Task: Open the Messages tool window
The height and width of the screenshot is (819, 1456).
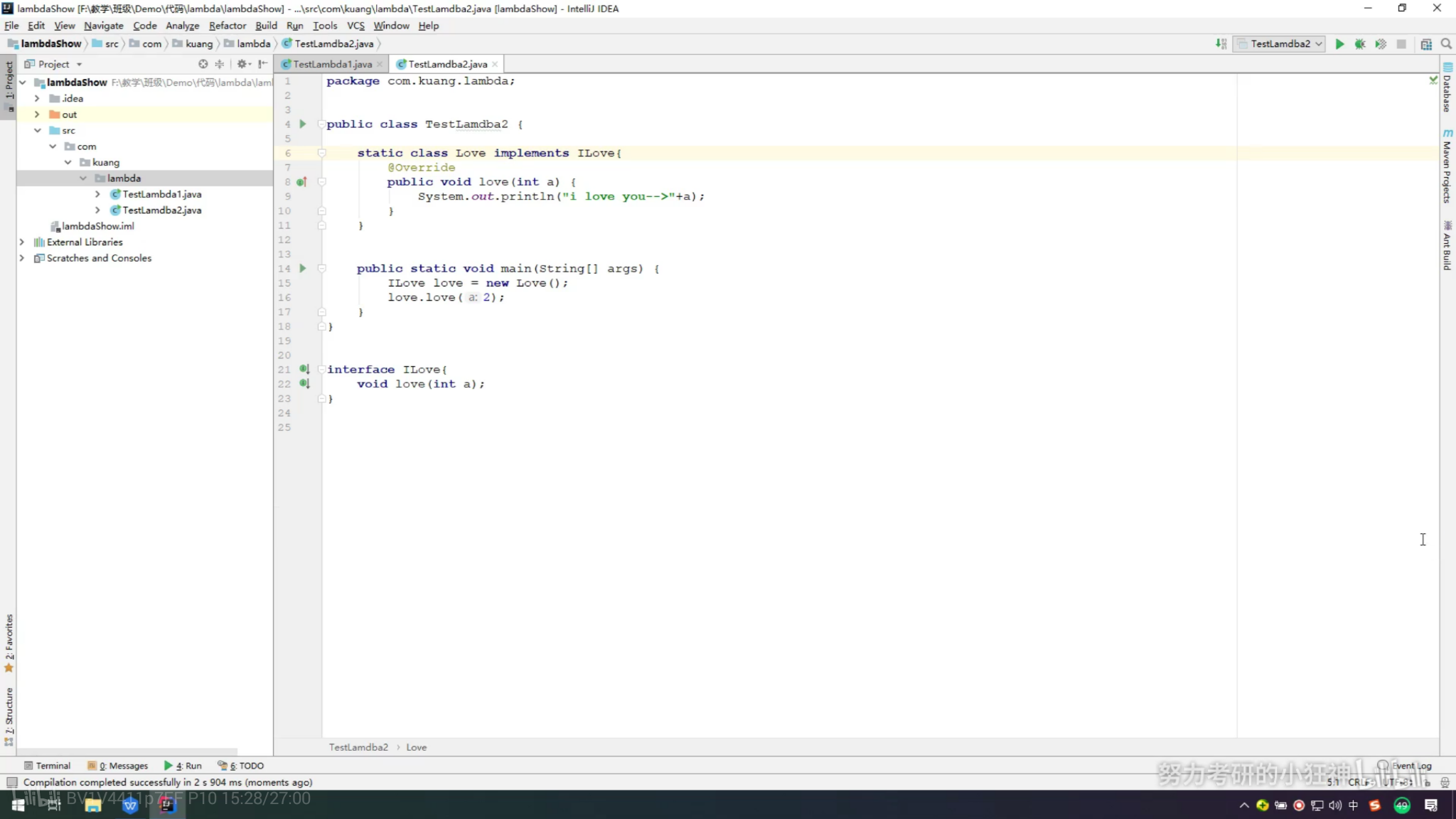Action: (118, 766)
